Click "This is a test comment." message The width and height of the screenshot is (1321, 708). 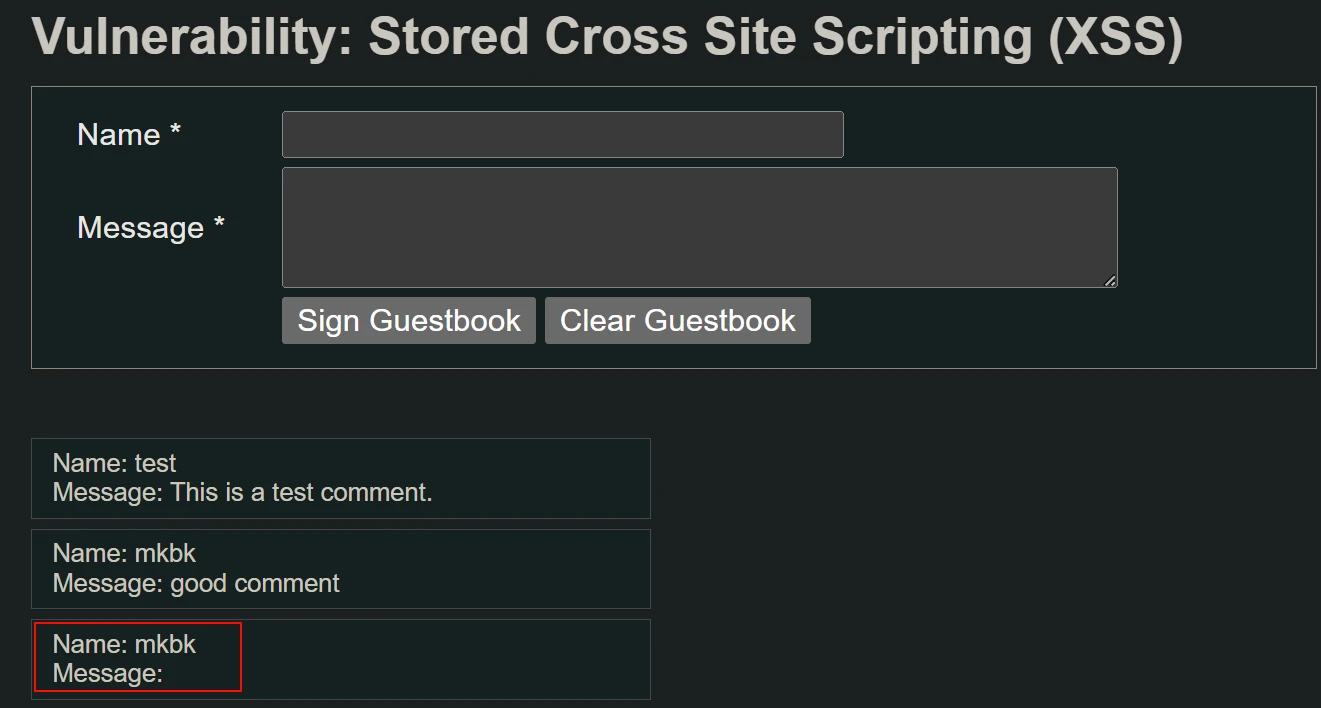tap(301, 492)
